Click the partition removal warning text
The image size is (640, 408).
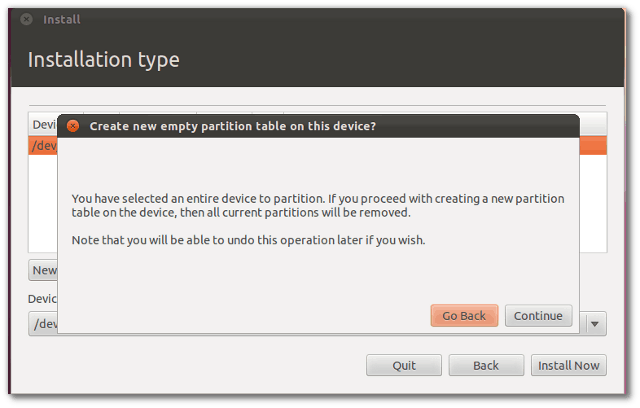tap(318, 206)
